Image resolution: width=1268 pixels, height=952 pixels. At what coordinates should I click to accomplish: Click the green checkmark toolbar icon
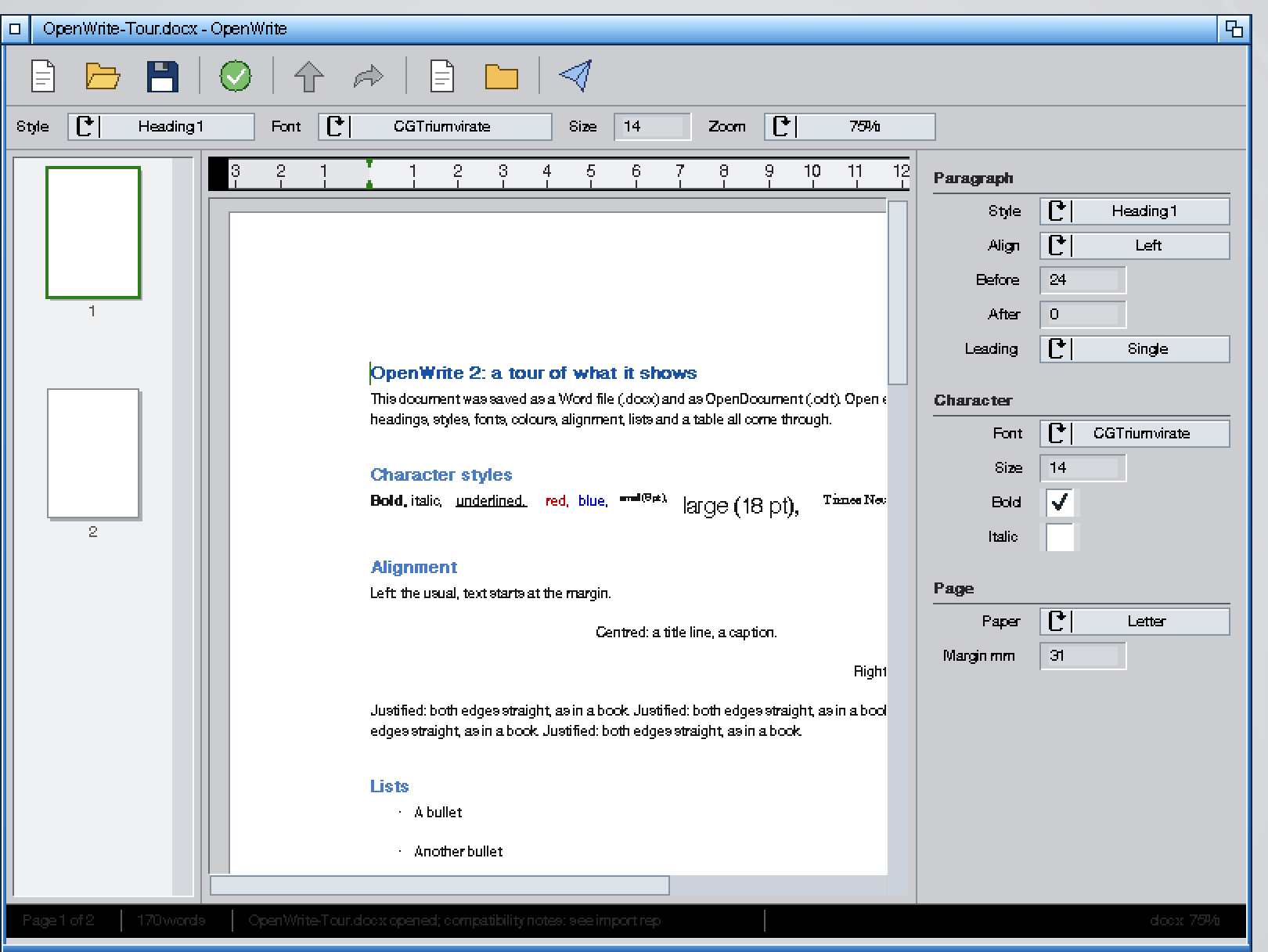[x=236, y=76]
